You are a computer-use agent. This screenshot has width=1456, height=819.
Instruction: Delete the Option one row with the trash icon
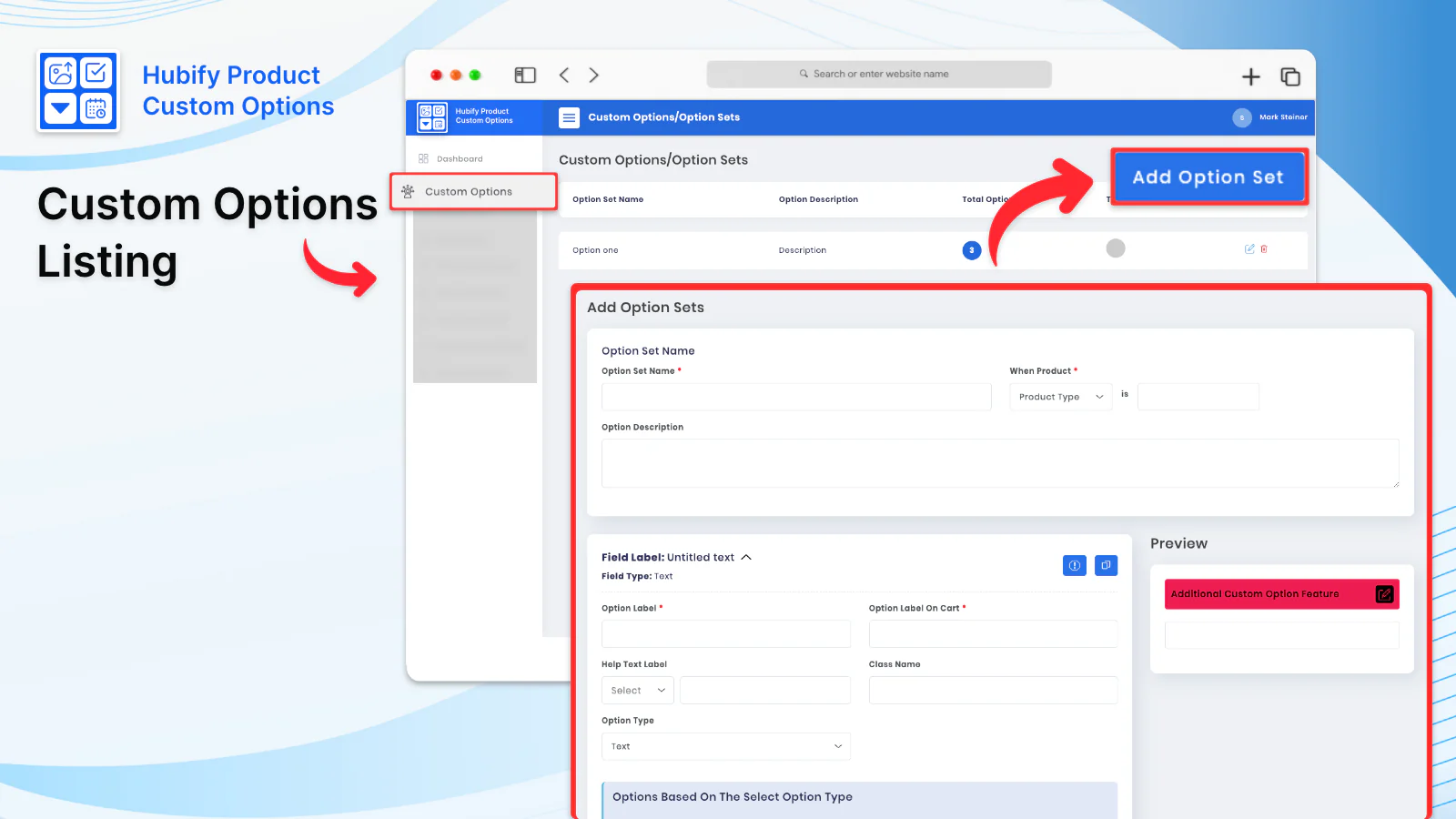pos(1264,249)
